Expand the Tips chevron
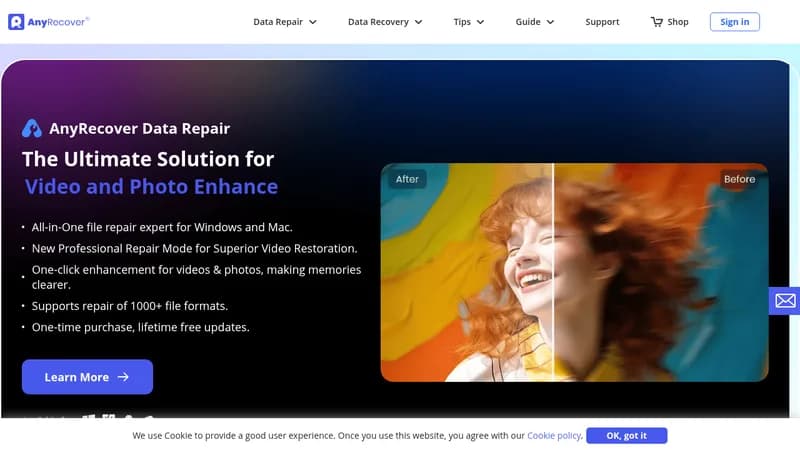 (x=480, y=22)
